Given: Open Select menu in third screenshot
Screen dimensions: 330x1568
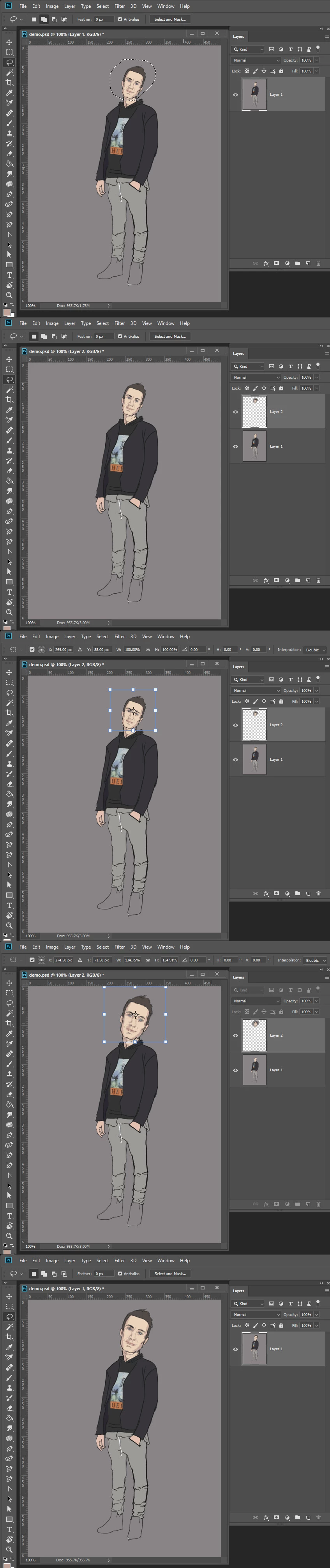Looking at the screenshot, I should point(102,636).
